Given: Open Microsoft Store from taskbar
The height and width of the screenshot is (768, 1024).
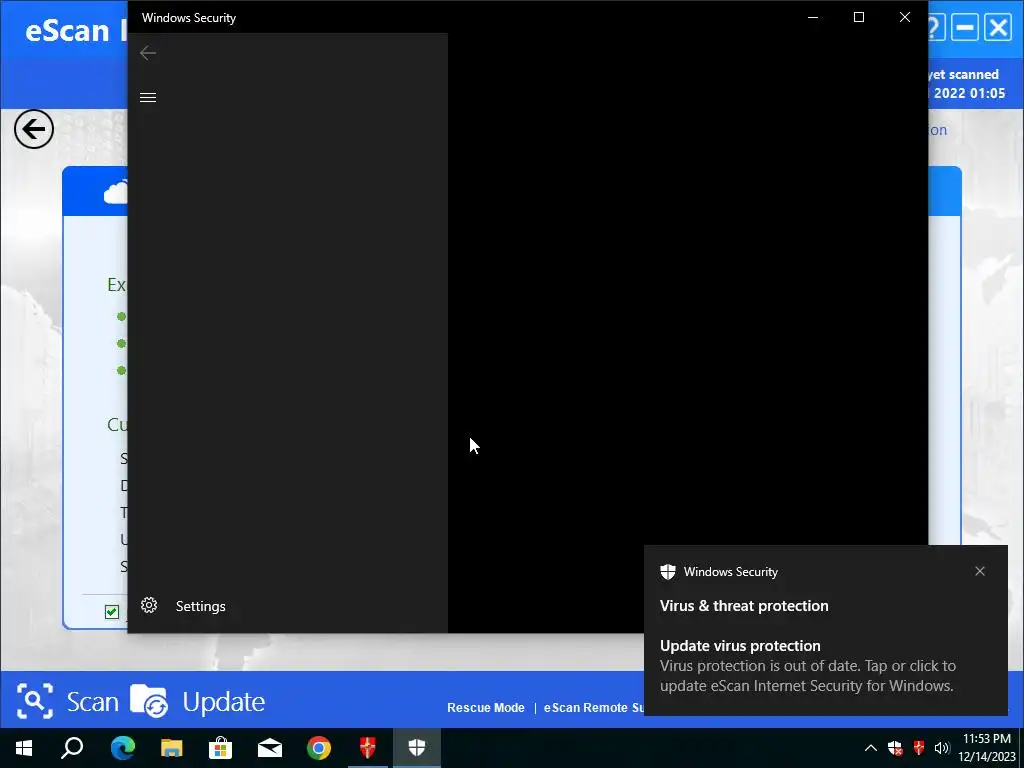Looking at the screenshot, I should coord(221,748).
